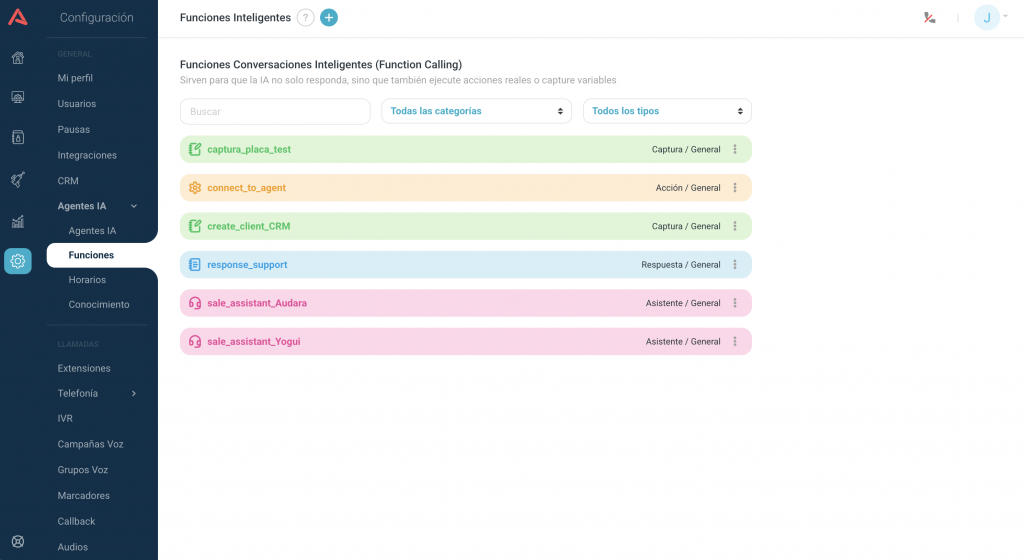The image size is (1024, 560).
Task: Select Integraciones in the sidebar
Action: pyautogui.click(x=87, y=155)
